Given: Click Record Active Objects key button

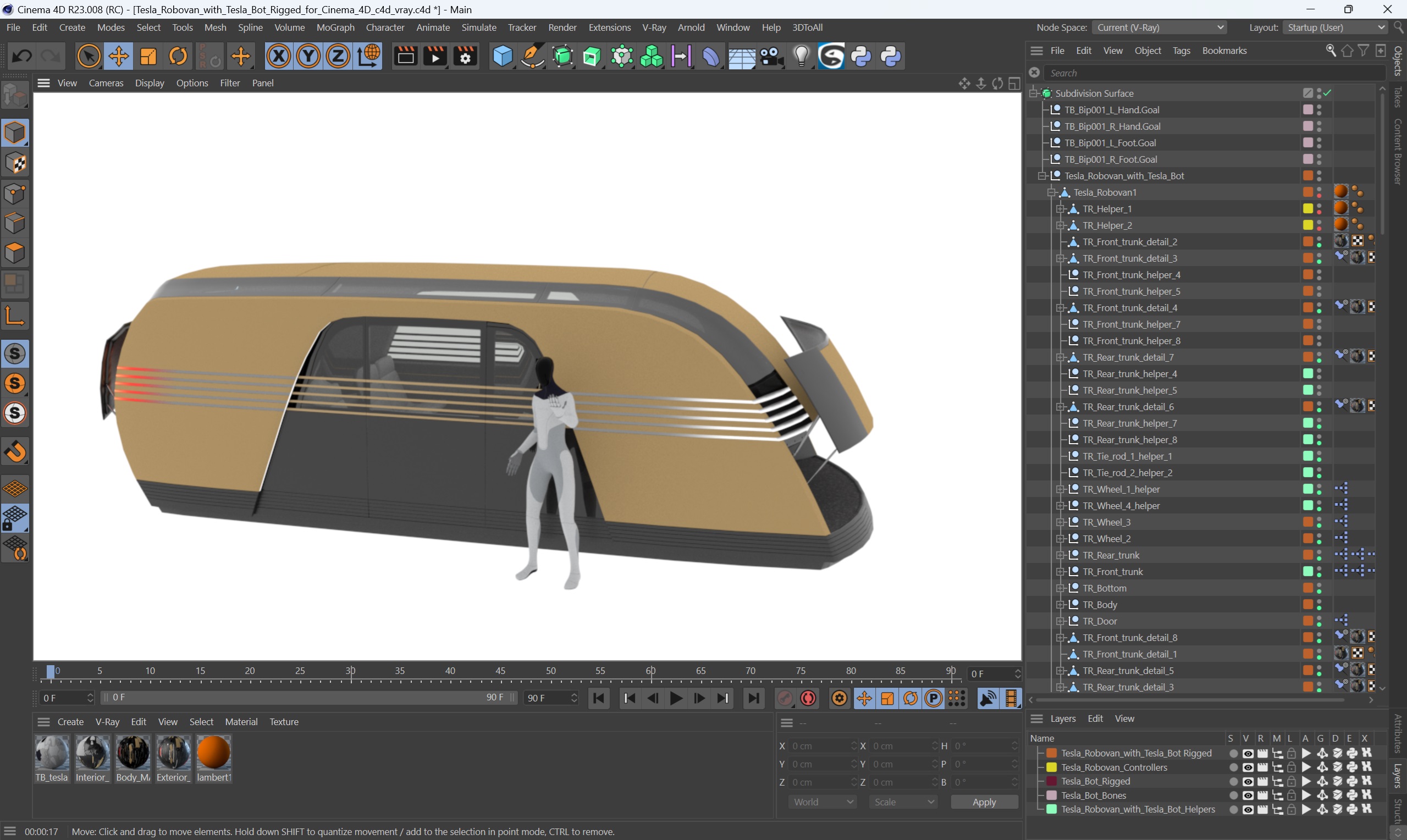Looking at the screenshot, I should click(x=785, y=699).
